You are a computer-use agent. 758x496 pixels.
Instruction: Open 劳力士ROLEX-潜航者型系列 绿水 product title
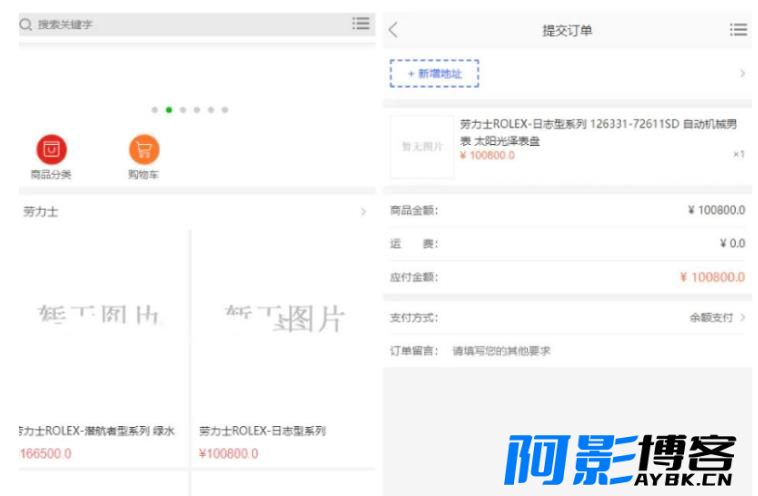coord(97,431)
